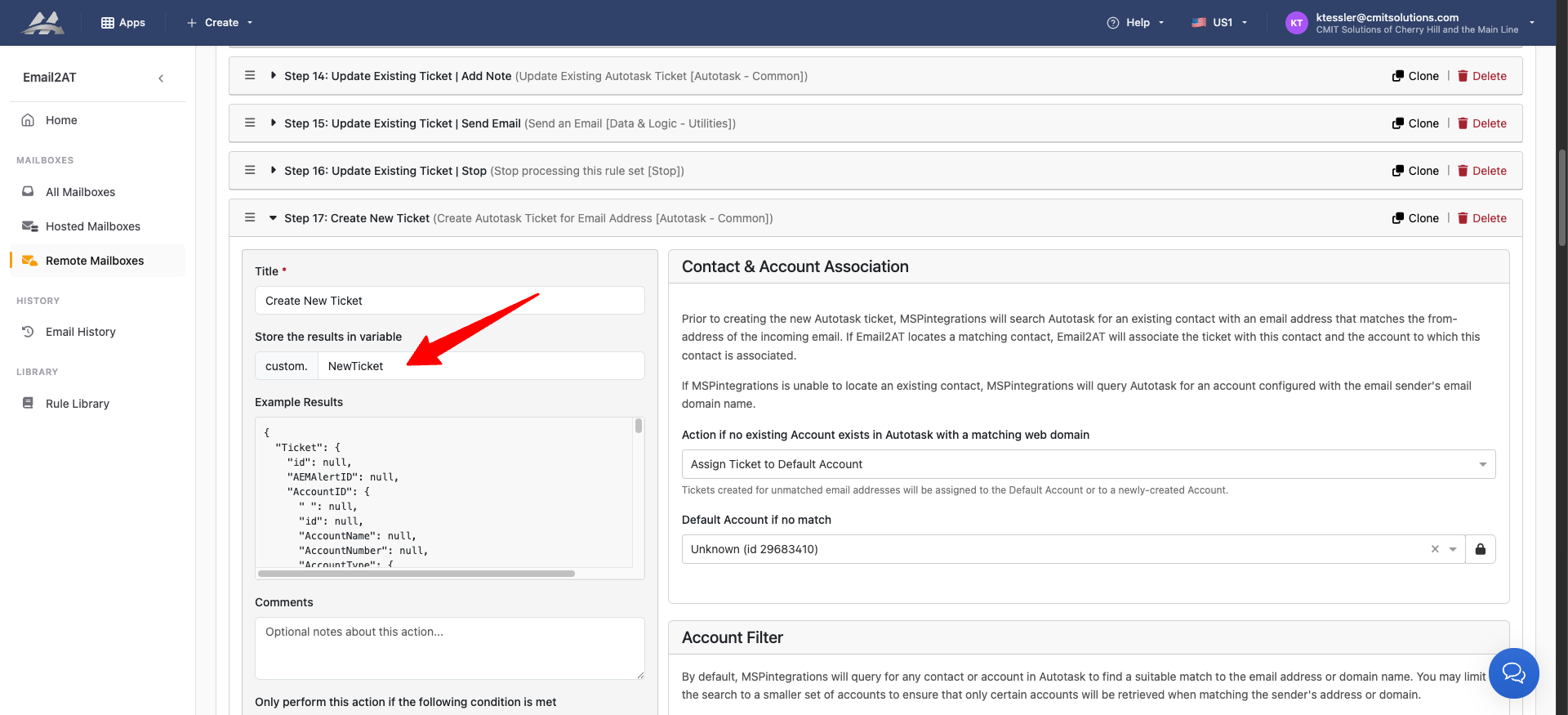Viewport: 1568px width, 715px height.
Task: Collapse the Email2AT sidebar
Action: coord(161,78)
